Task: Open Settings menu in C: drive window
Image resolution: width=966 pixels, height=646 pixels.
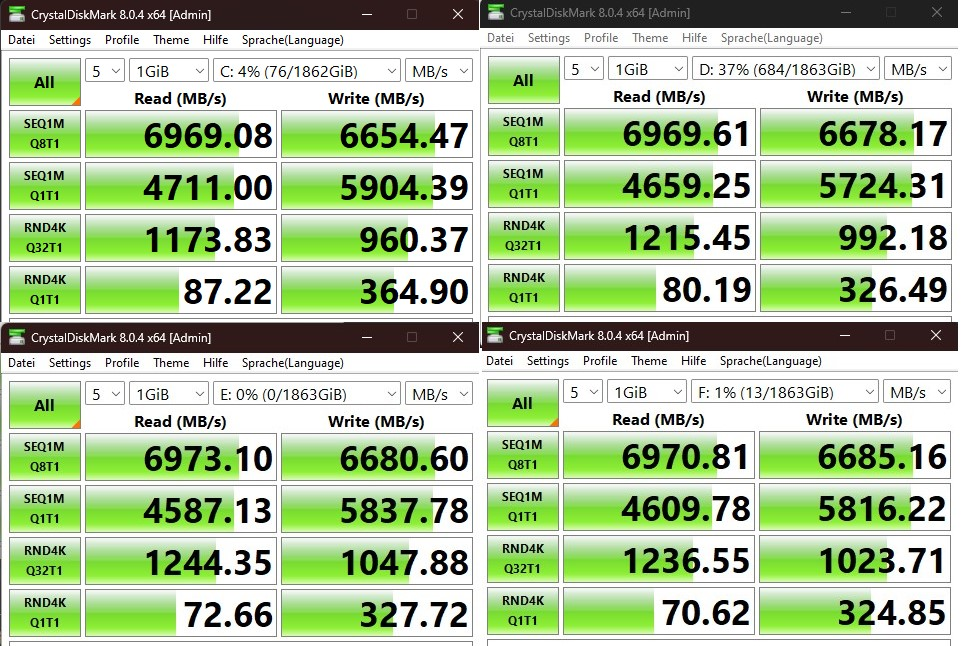Action: pyautogui.click(x=70, y=40)
